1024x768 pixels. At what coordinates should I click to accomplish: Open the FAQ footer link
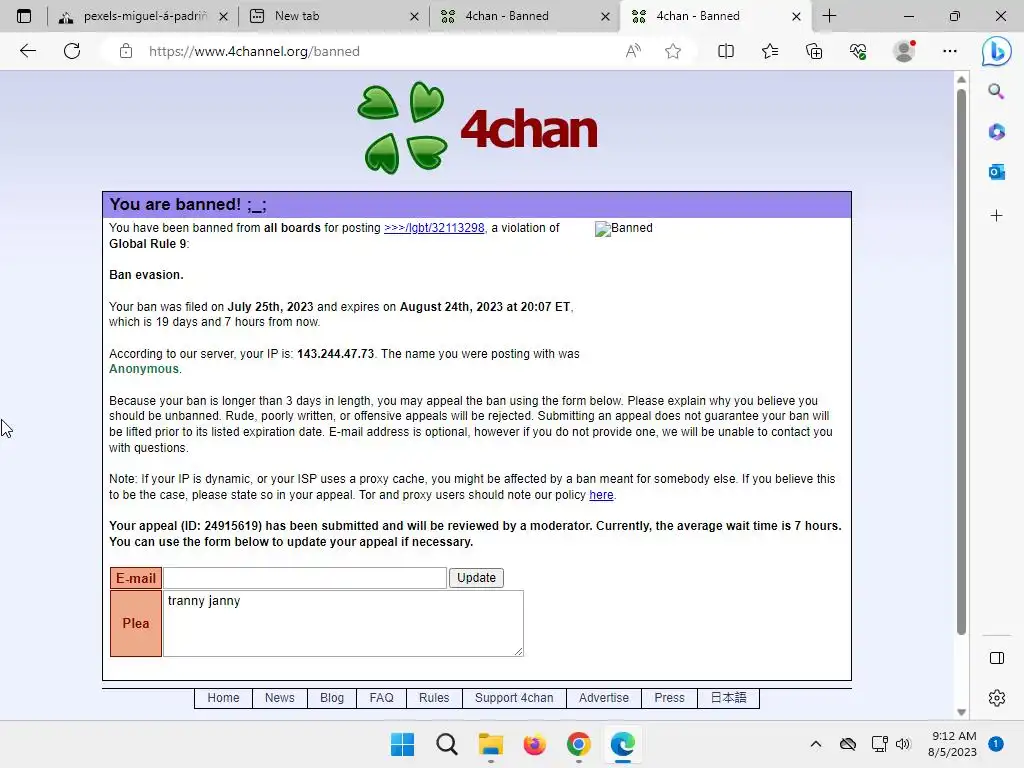click(x=381, y=698)
